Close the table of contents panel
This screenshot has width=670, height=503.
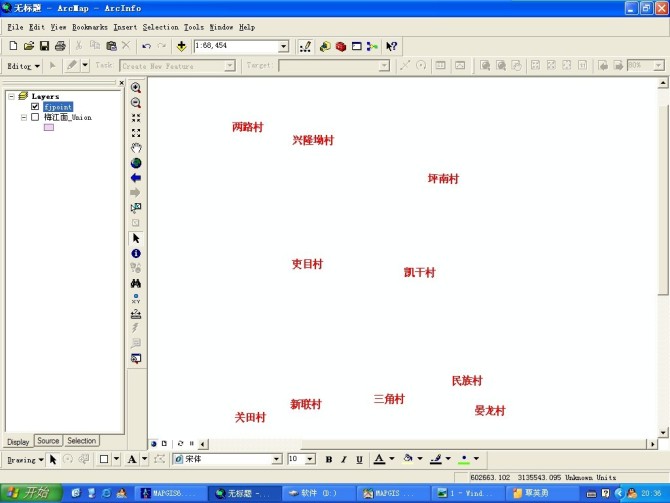click(x=122, y=83)
